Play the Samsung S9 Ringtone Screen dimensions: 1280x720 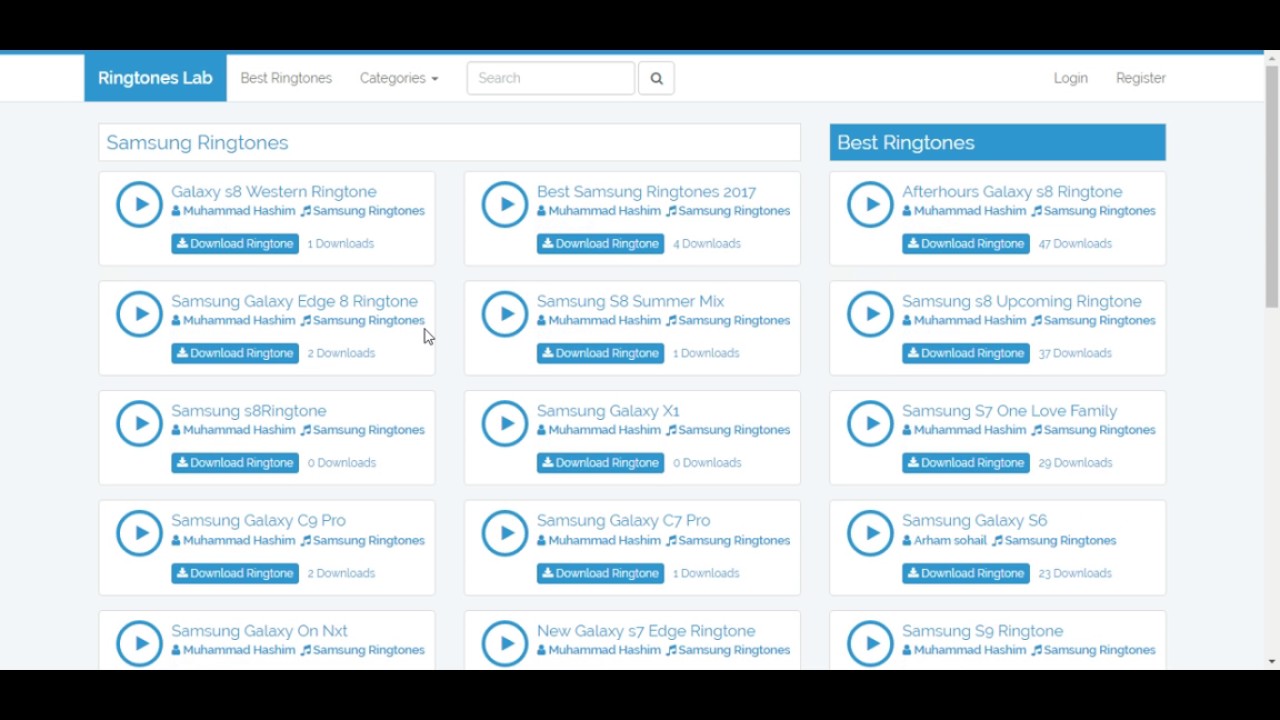(x=871, y=643)
